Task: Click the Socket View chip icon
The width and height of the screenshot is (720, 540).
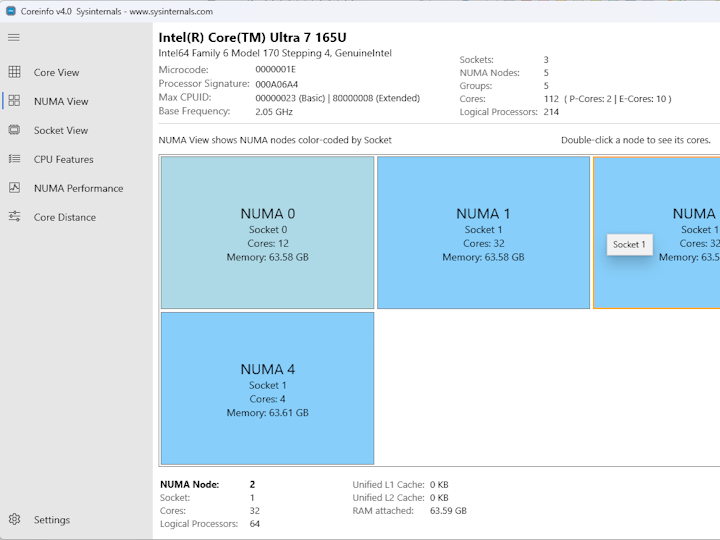Action: coord(14,130)
